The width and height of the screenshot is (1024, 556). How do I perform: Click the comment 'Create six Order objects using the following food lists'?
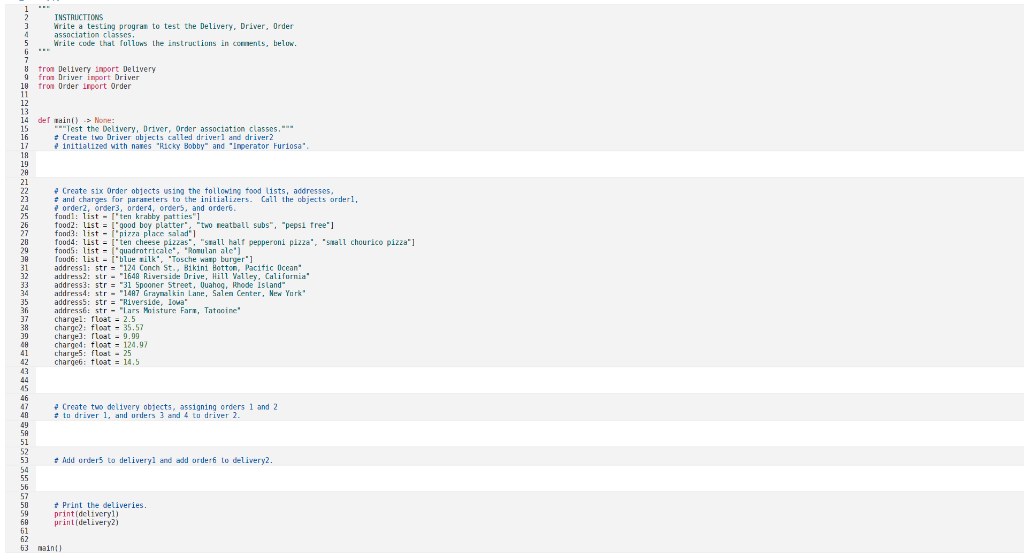(x=194, y=191)
